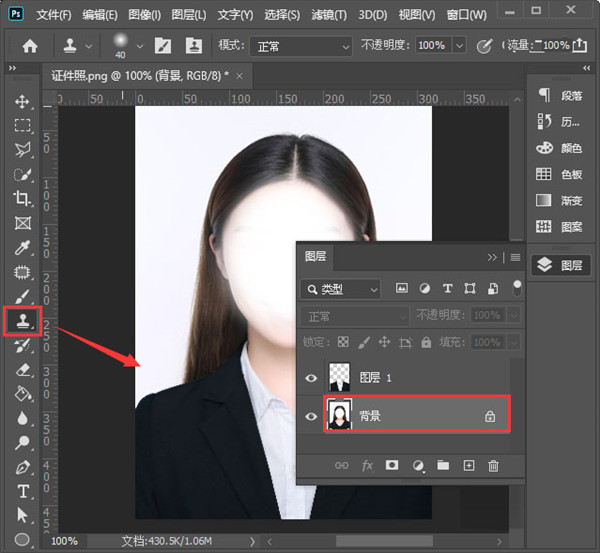600x553 pixels.
Task: Pick the Eyedropper tool
Action: (x=22, y=248)
